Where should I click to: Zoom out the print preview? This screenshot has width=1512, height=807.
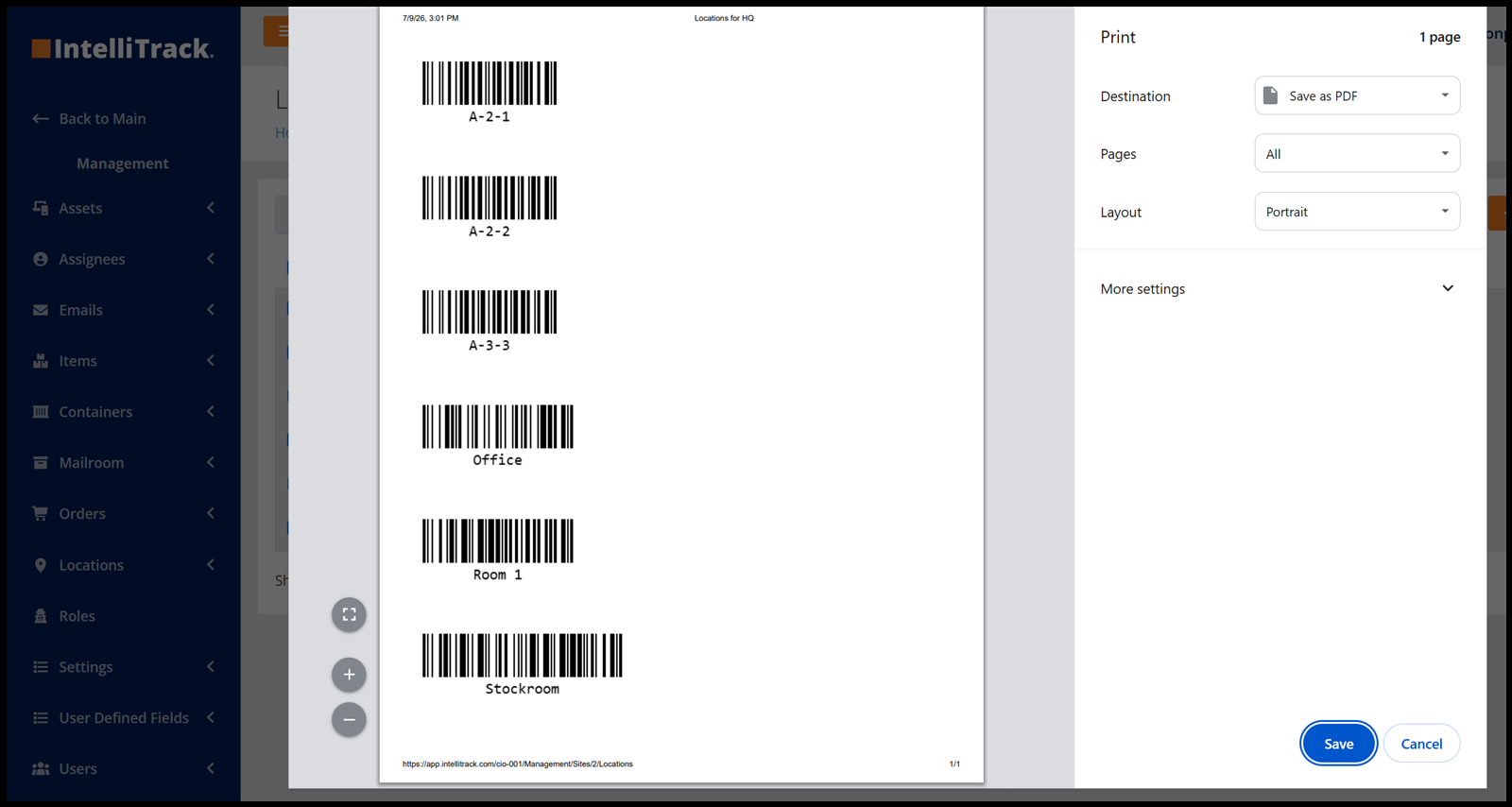click(x=349, y=720)
